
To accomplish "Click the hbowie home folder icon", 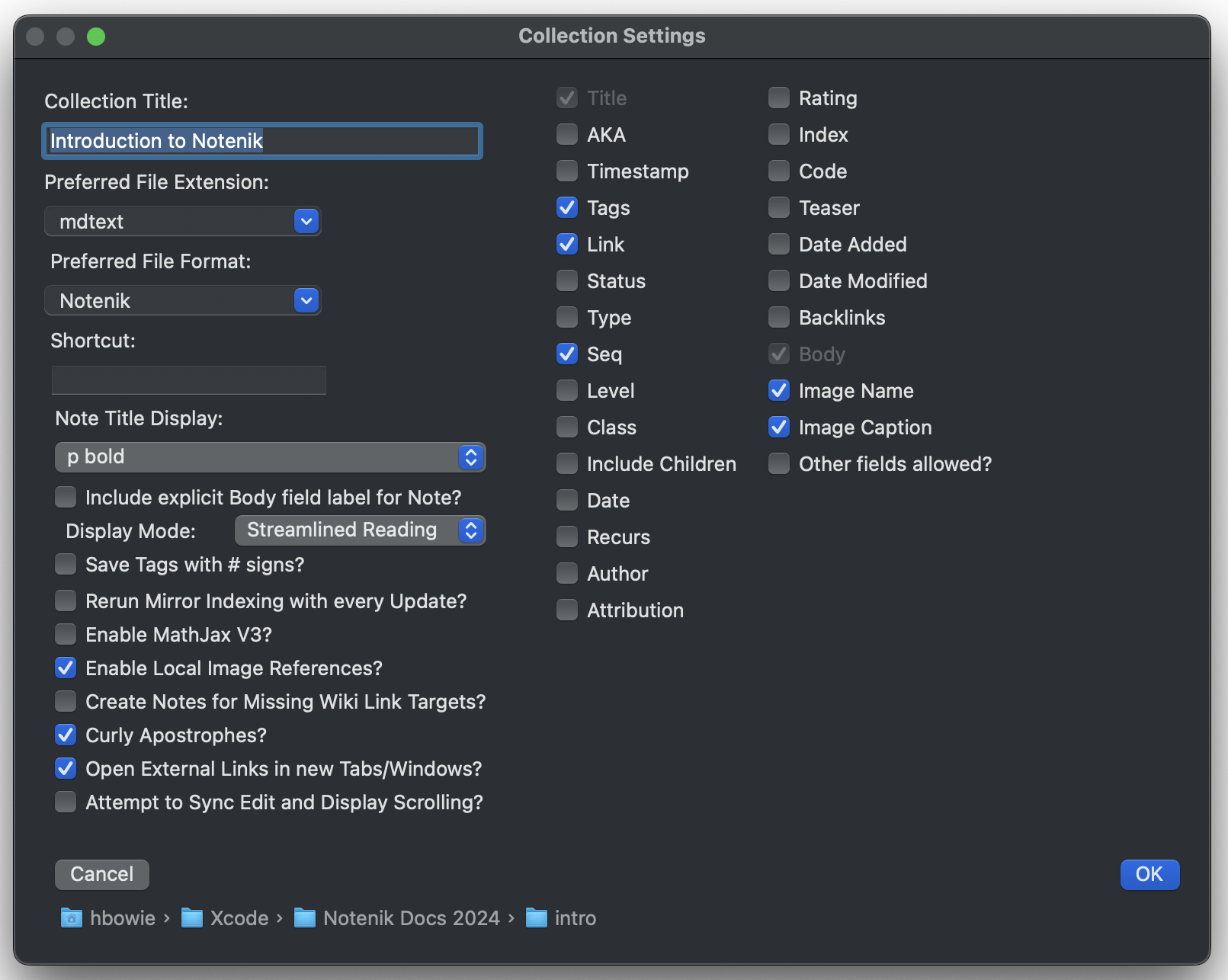I will 71,918.
